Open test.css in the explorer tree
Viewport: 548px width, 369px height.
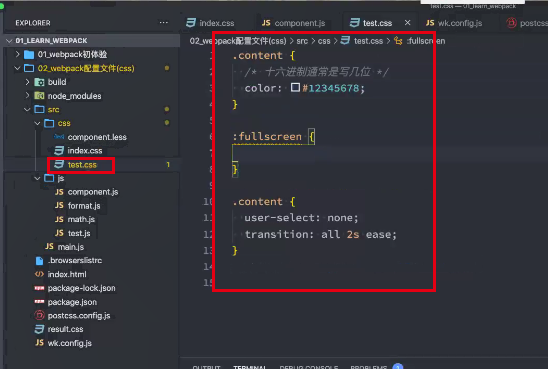pos(82,165)
